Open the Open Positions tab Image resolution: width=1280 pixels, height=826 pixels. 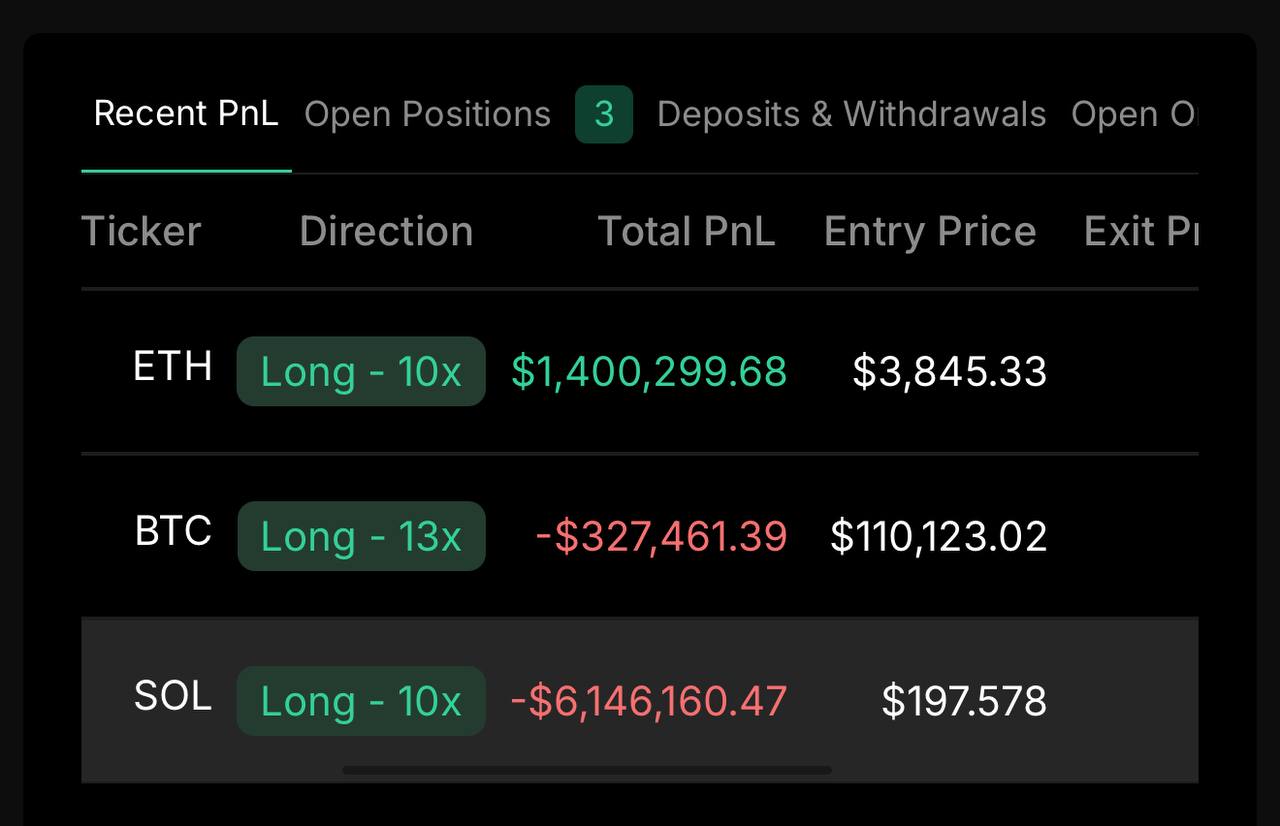(x=427, y=115)
